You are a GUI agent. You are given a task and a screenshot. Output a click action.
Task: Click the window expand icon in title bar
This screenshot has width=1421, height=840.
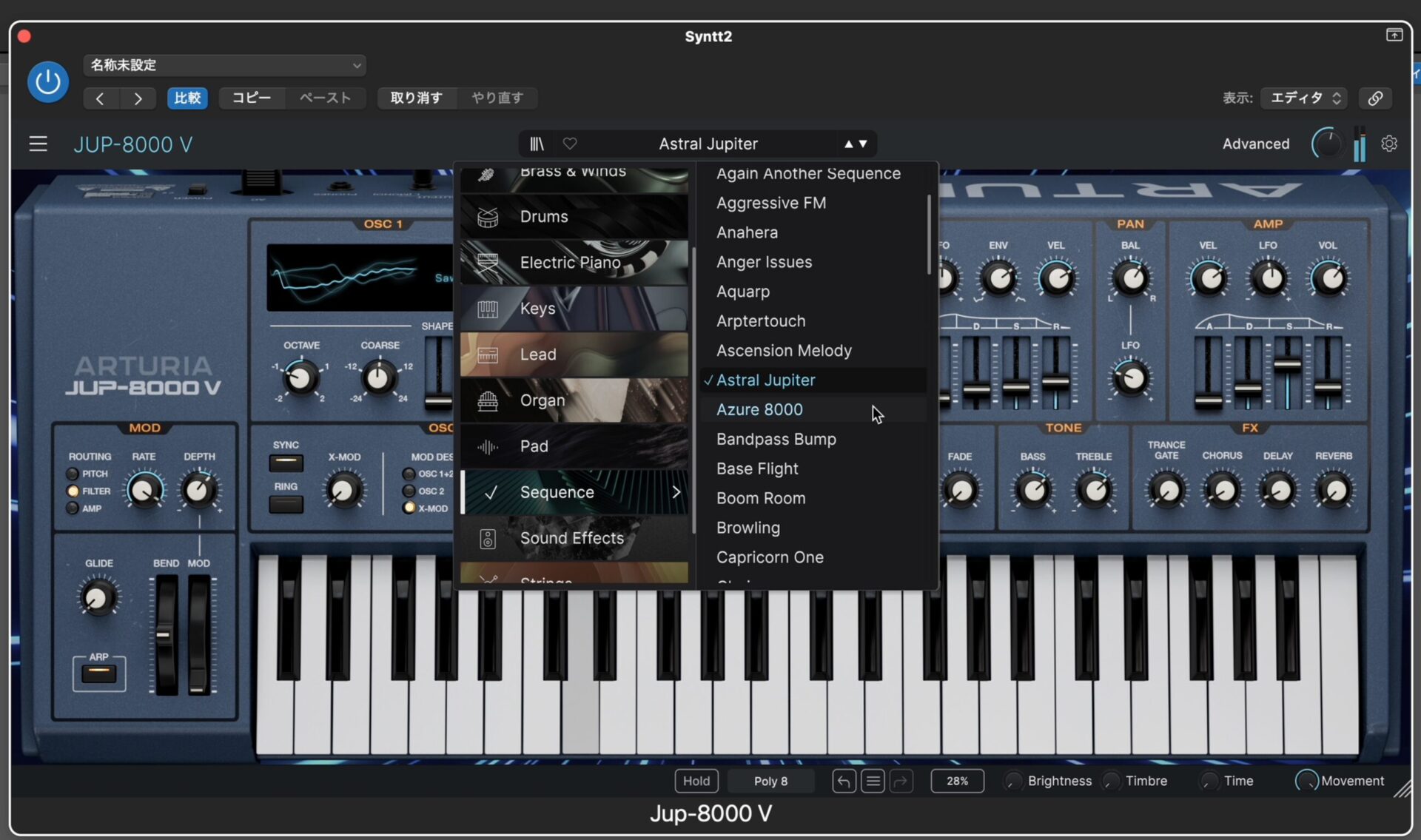click(1394, 35)
